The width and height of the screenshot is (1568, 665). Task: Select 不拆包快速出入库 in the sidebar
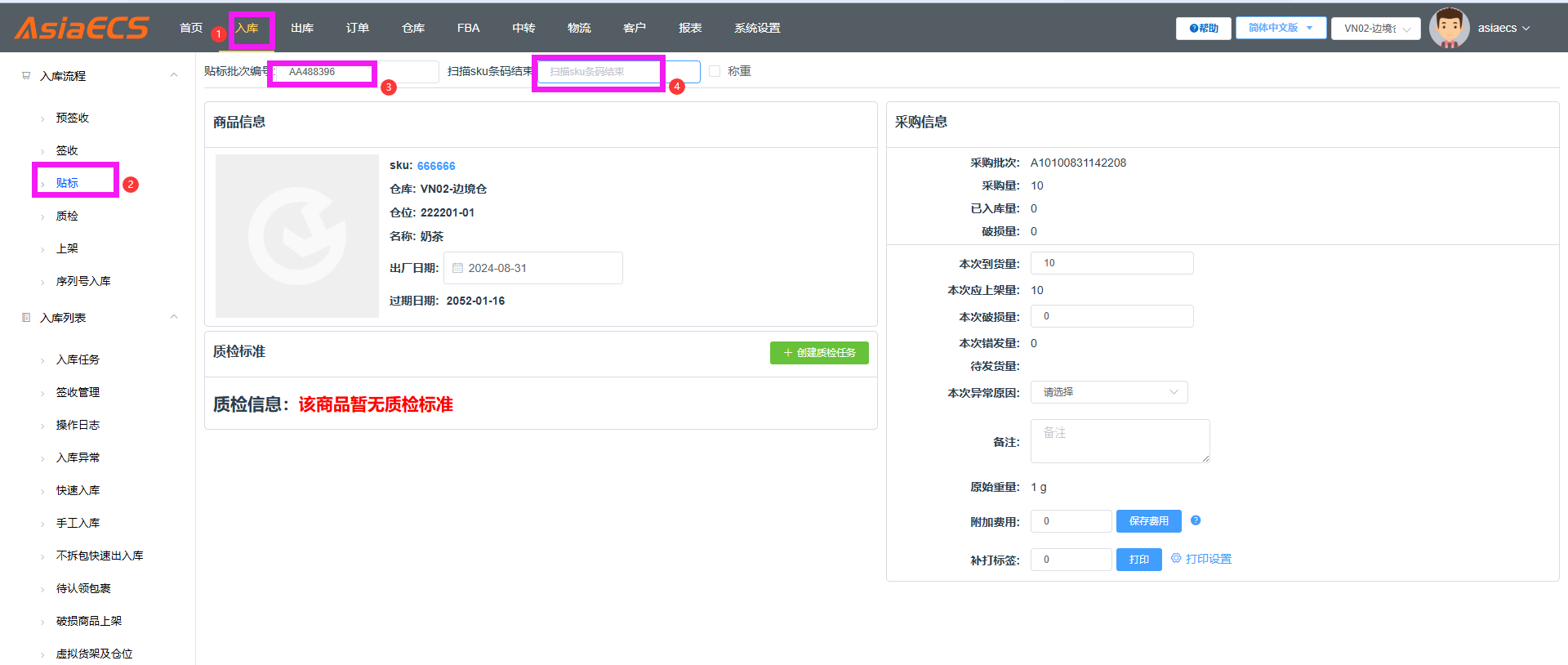click(100, 556)
